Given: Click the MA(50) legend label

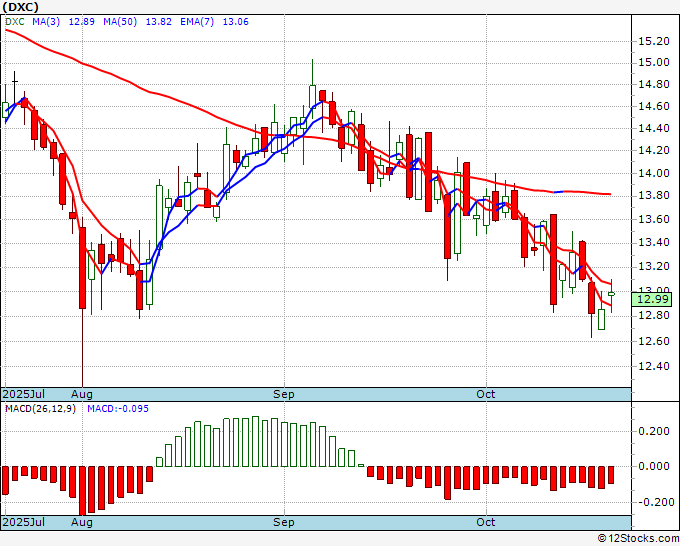Looking at the screenshot, I should [x=120, y=22].
